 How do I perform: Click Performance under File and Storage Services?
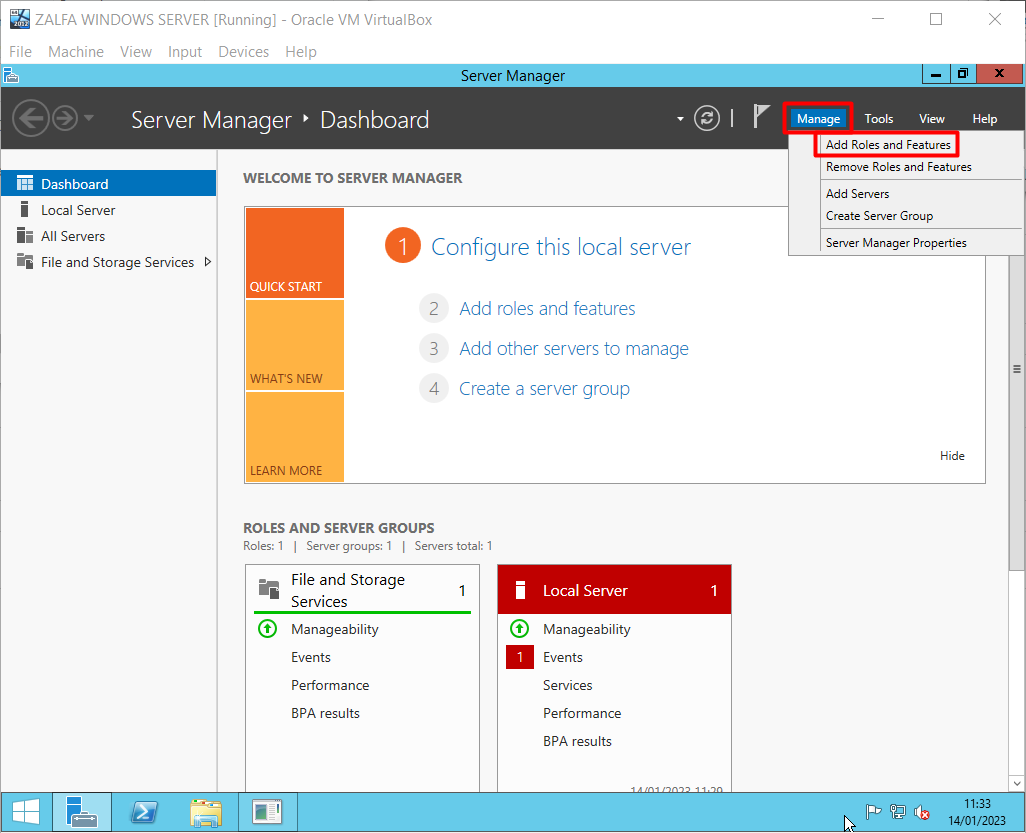click(330, 685)
